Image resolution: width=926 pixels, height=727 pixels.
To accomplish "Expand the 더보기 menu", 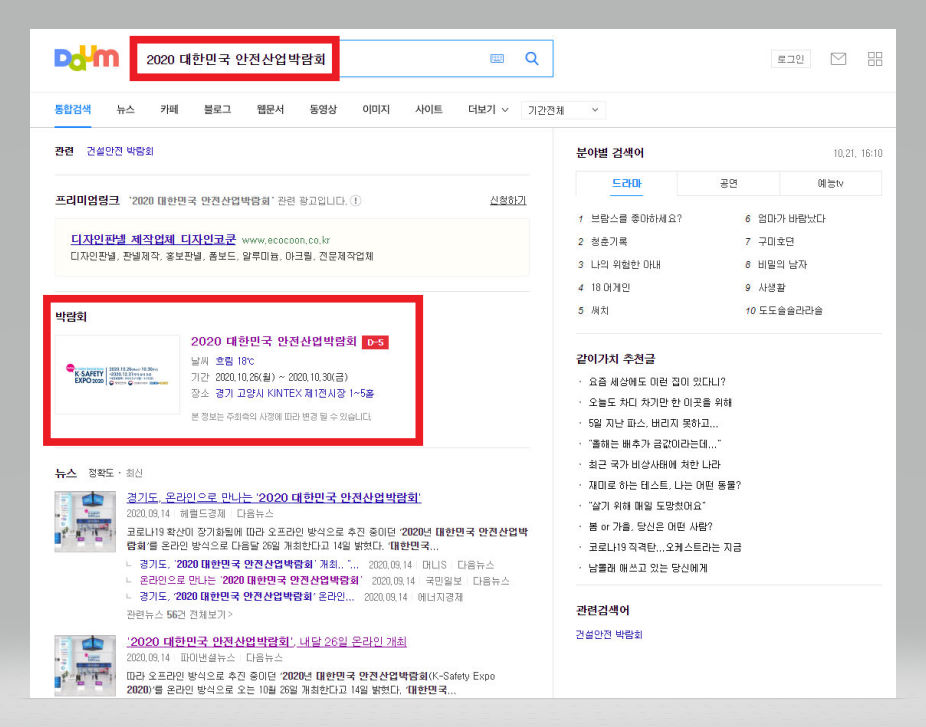I will [x=488, y=109].
